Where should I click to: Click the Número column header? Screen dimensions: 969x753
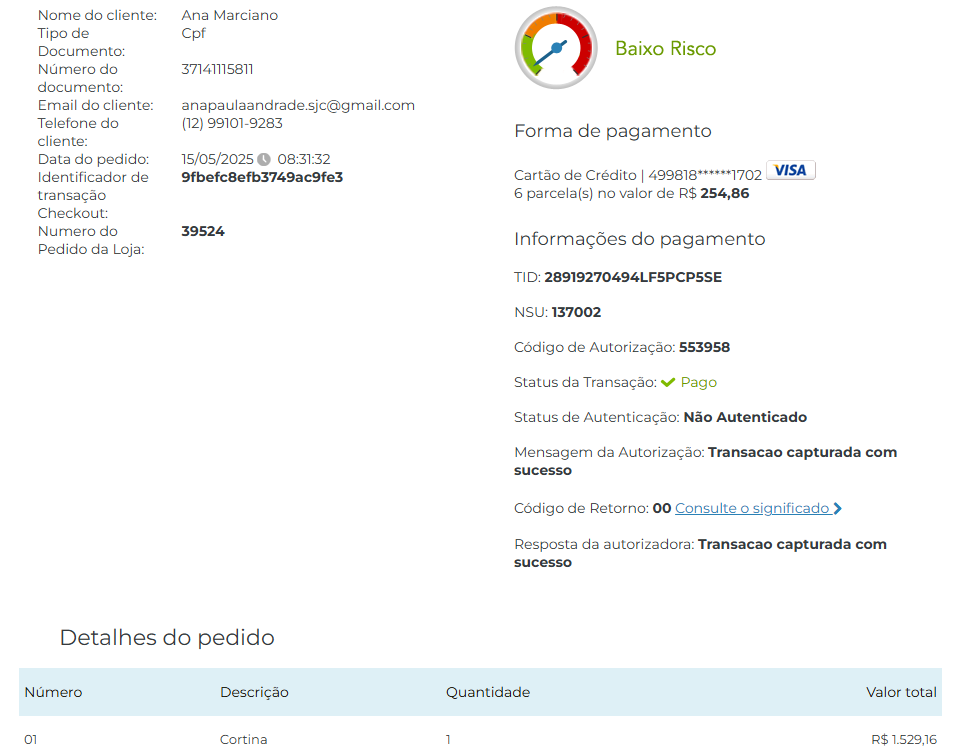point(53,692)
